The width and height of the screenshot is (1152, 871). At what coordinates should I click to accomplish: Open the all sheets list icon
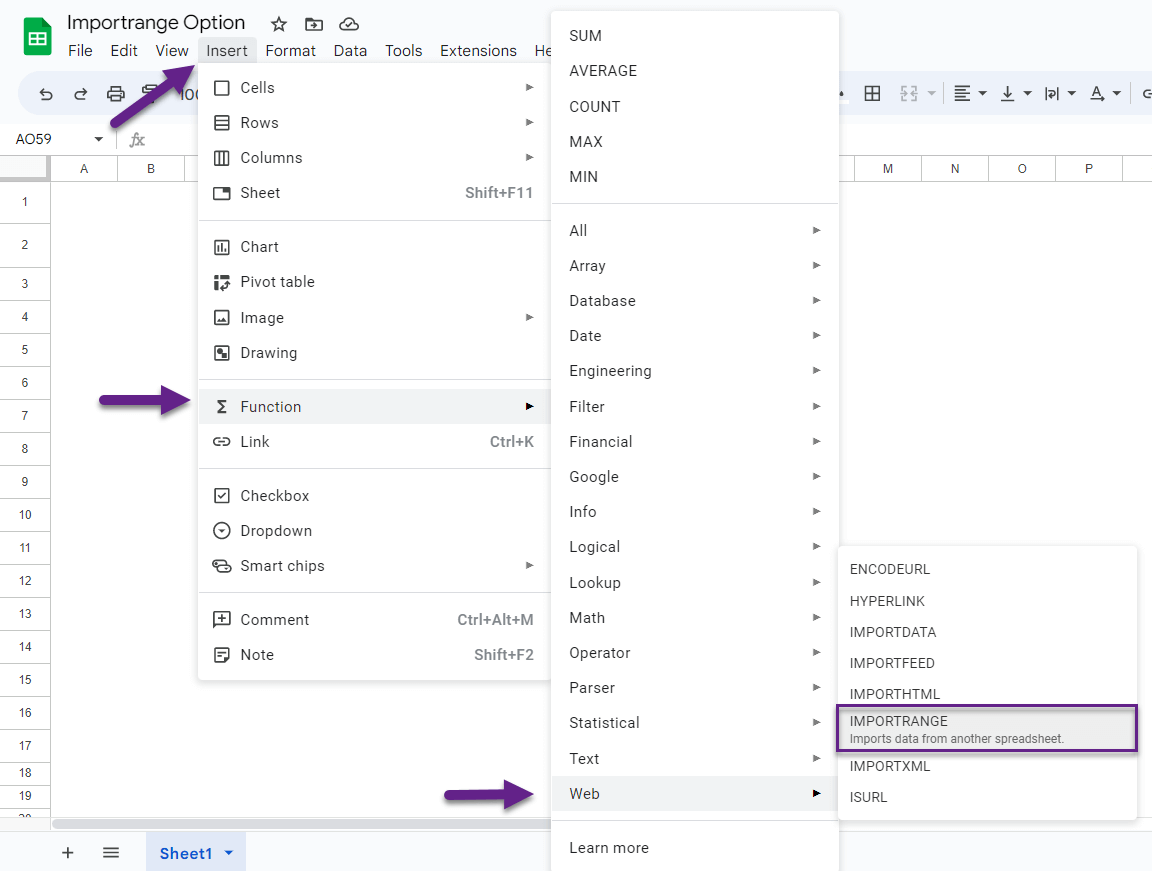pos(111,852)
